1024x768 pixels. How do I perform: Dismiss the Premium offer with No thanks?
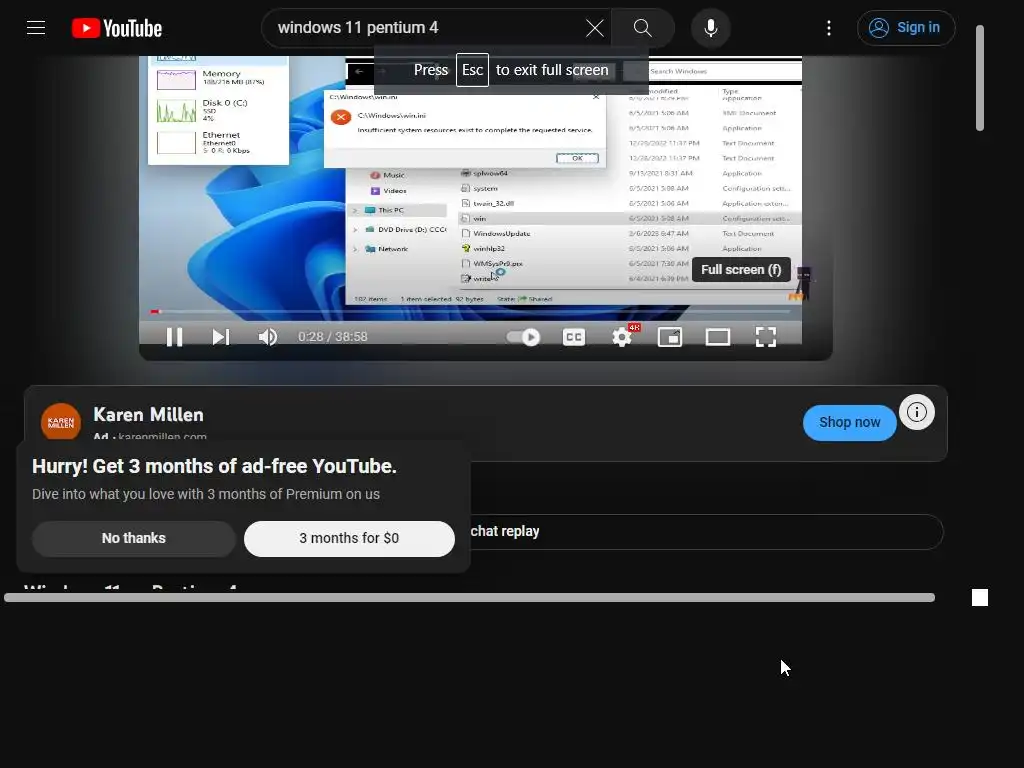[x=134, y=538]
